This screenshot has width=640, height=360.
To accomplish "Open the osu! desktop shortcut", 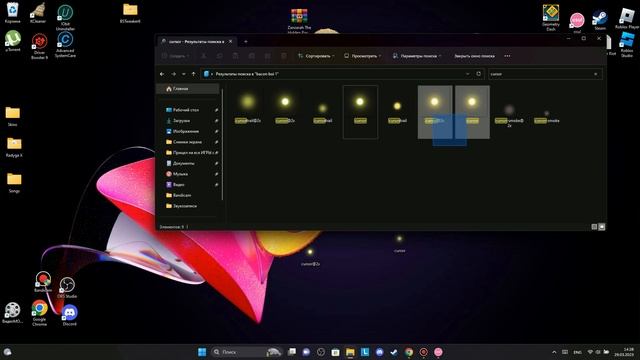I will (577, 22).
